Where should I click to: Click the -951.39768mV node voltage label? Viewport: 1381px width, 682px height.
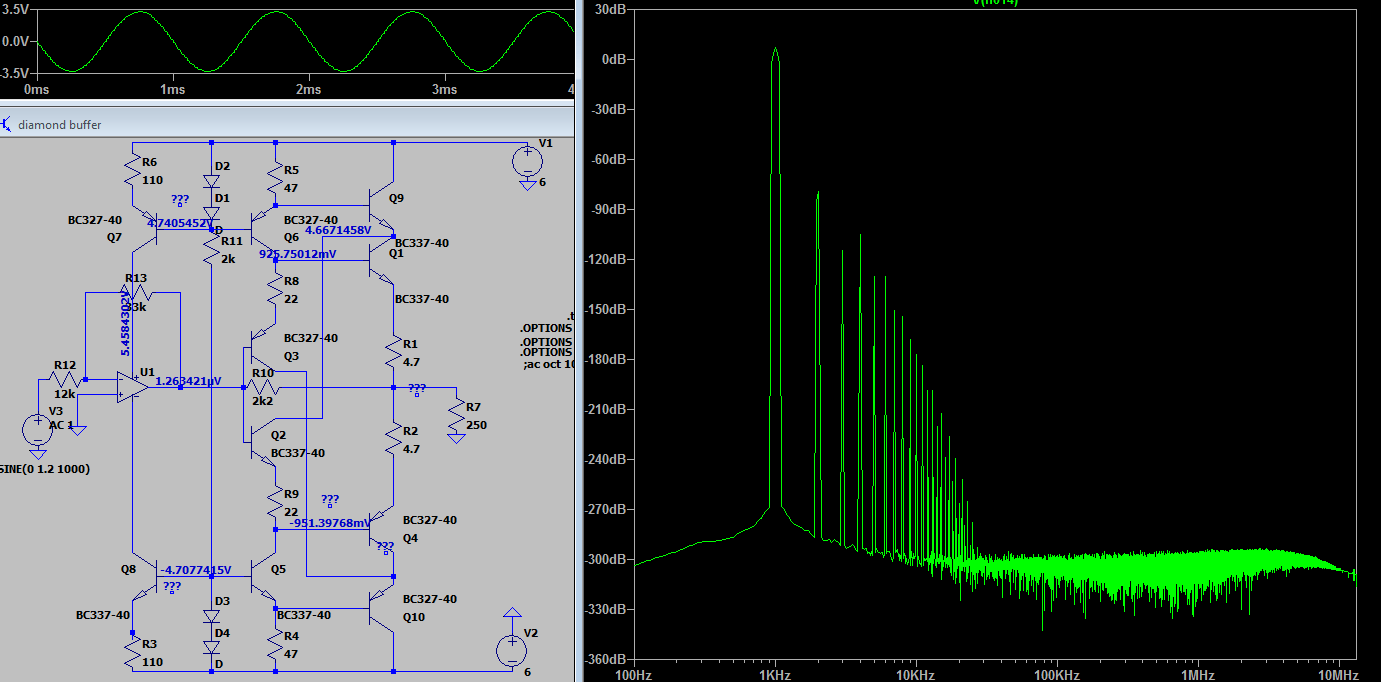[x=330, y=522]
